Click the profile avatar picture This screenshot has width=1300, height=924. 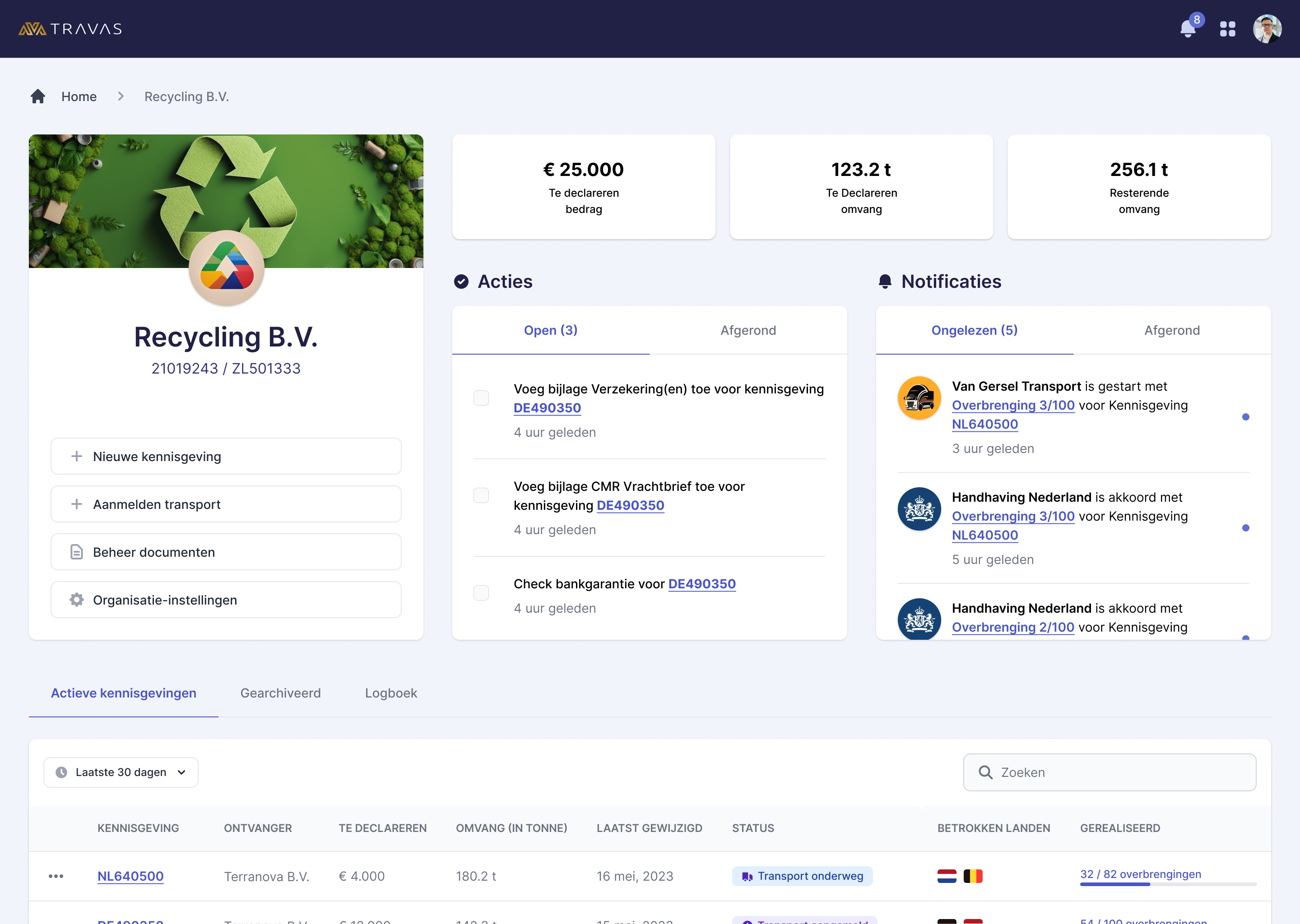(x=1268, y=28)
